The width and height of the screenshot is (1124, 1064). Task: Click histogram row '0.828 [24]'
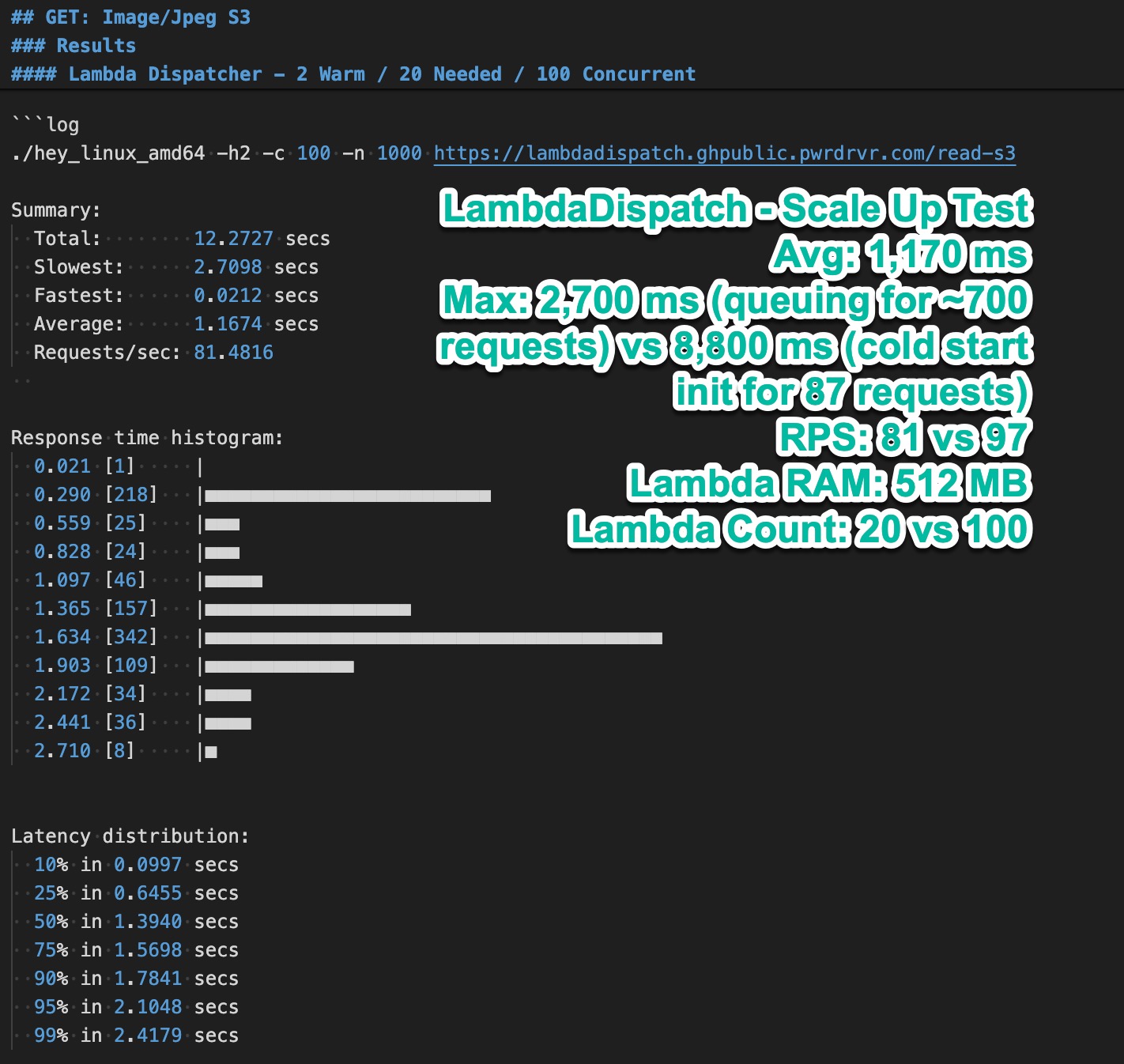(136, 552)
